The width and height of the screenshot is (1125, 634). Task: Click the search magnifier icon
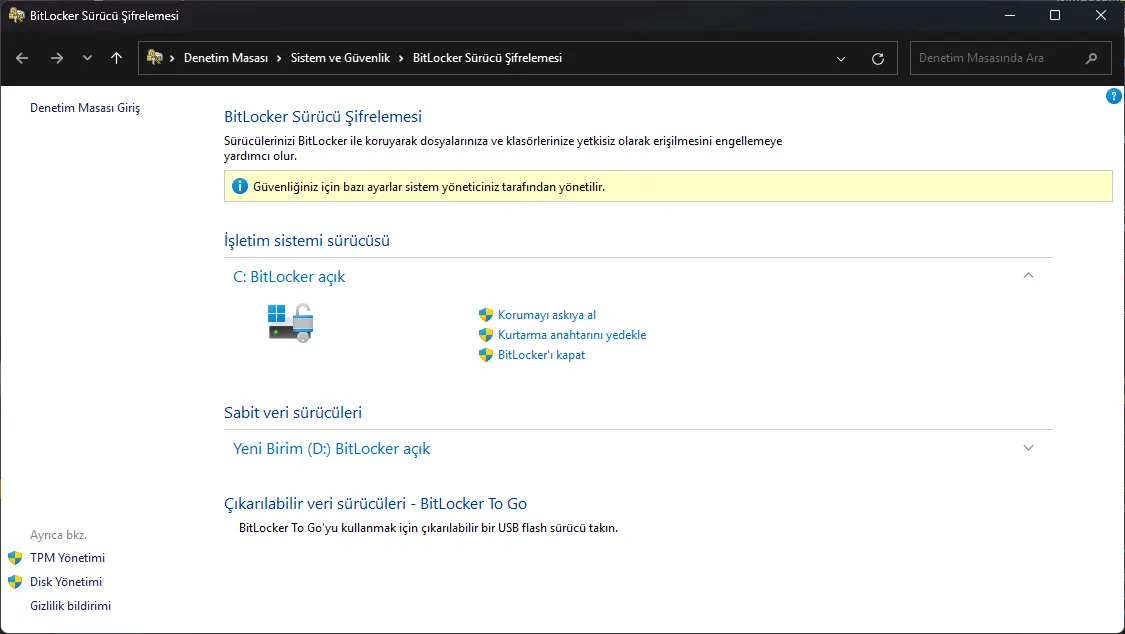(x=1091, y=58)
